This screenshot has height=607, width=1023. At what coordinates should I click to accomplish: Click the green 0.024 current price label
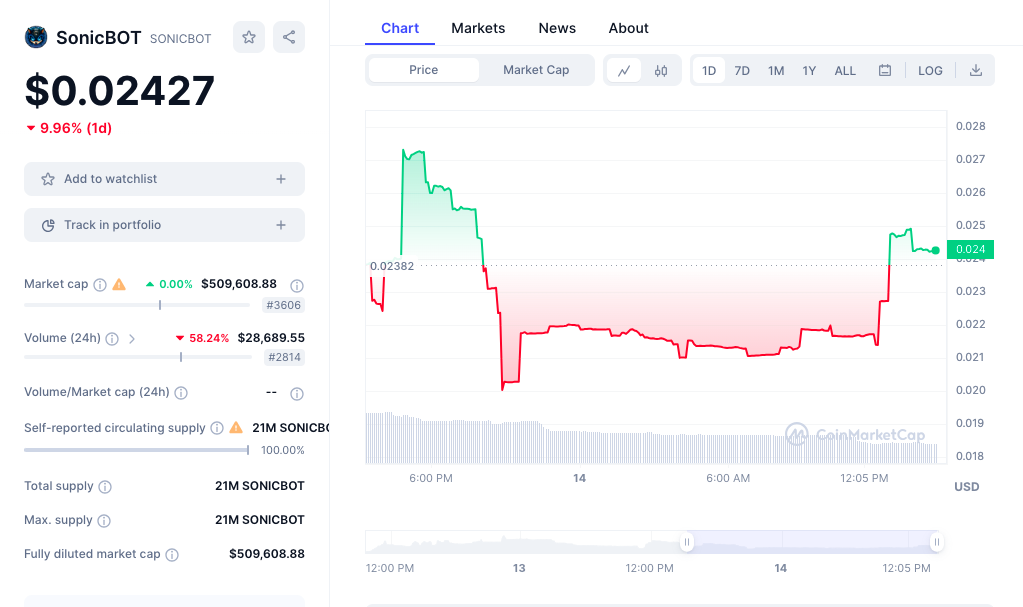pos(970,249)
